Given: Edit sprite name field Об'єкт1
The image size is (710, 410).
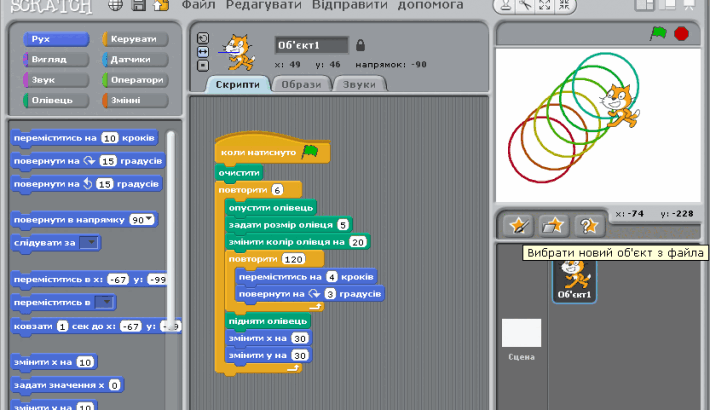Looking at the screenshot, I should click(312, 45).
